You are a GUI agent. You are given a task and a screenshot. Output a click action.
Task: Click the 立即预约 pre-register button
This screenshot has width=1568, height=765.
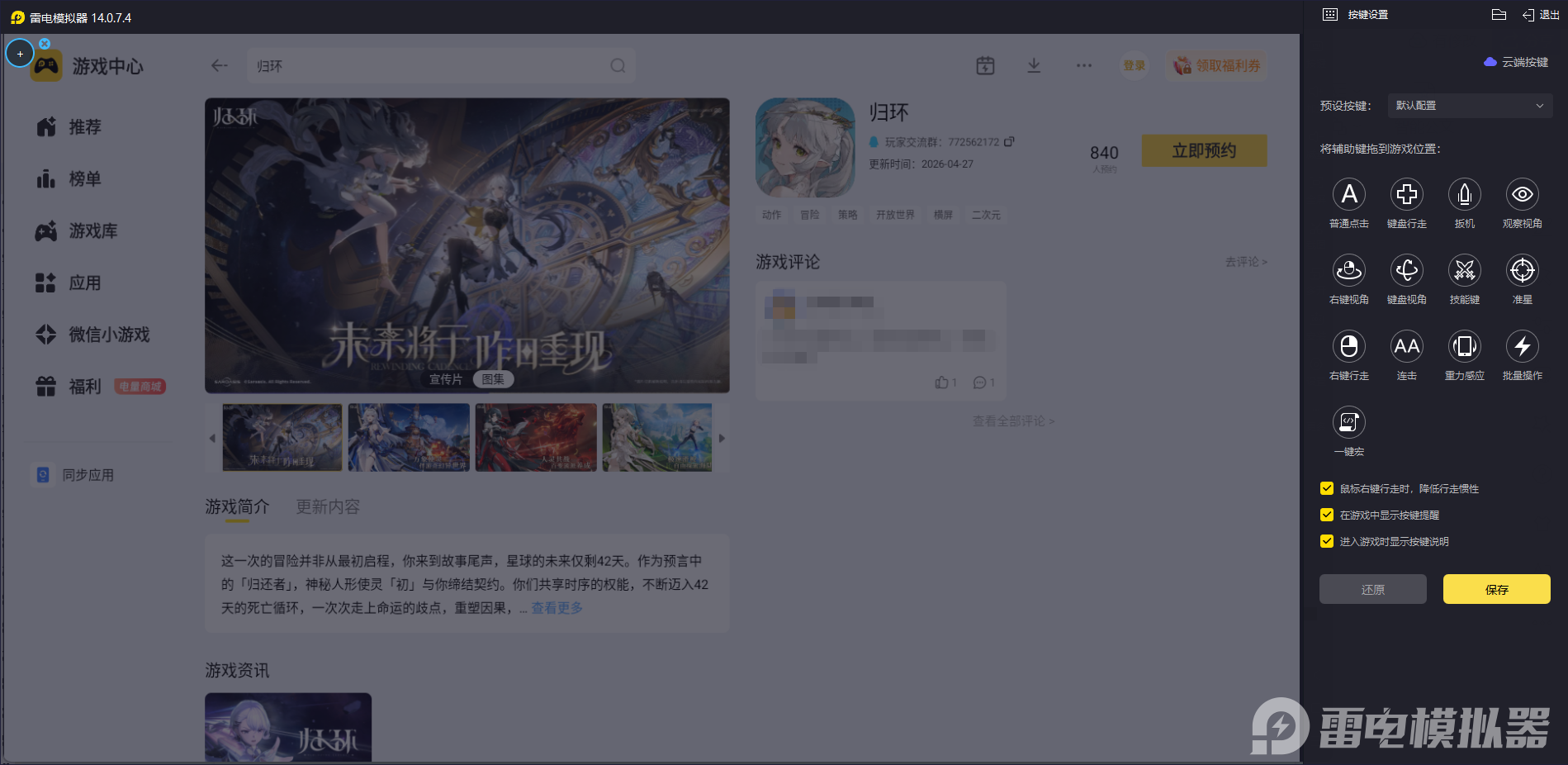point(1204,150)
